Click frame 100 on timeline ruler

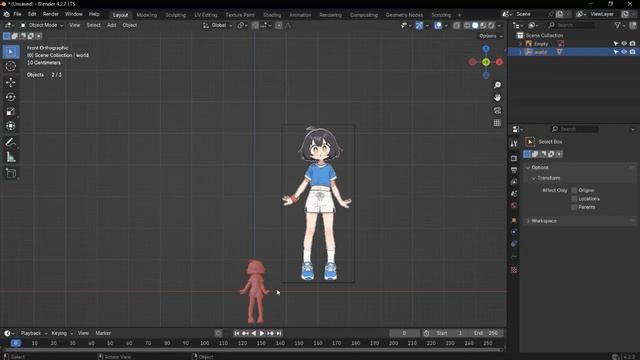[204, 343]
